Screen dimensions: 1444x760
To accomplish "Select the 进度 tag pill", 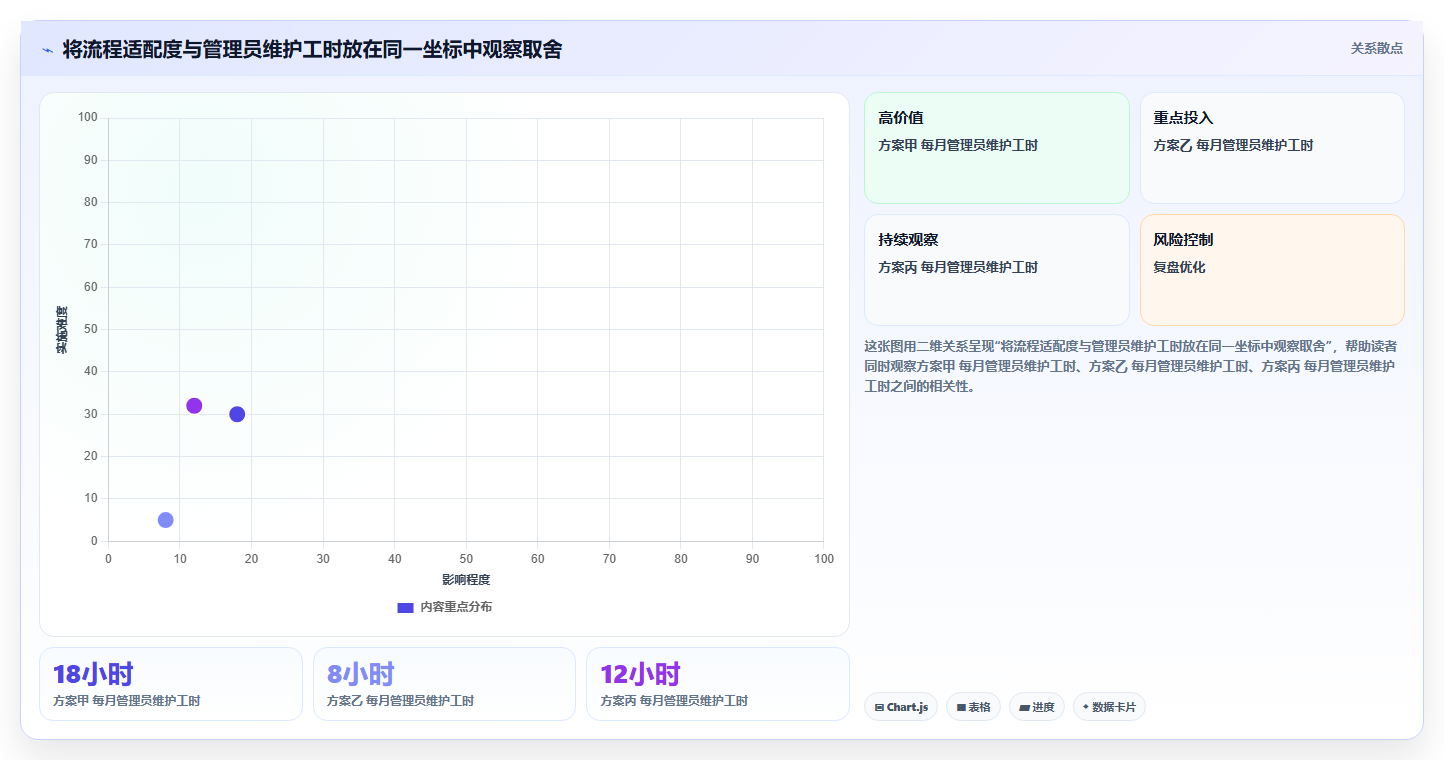I will click(1037, 707).
